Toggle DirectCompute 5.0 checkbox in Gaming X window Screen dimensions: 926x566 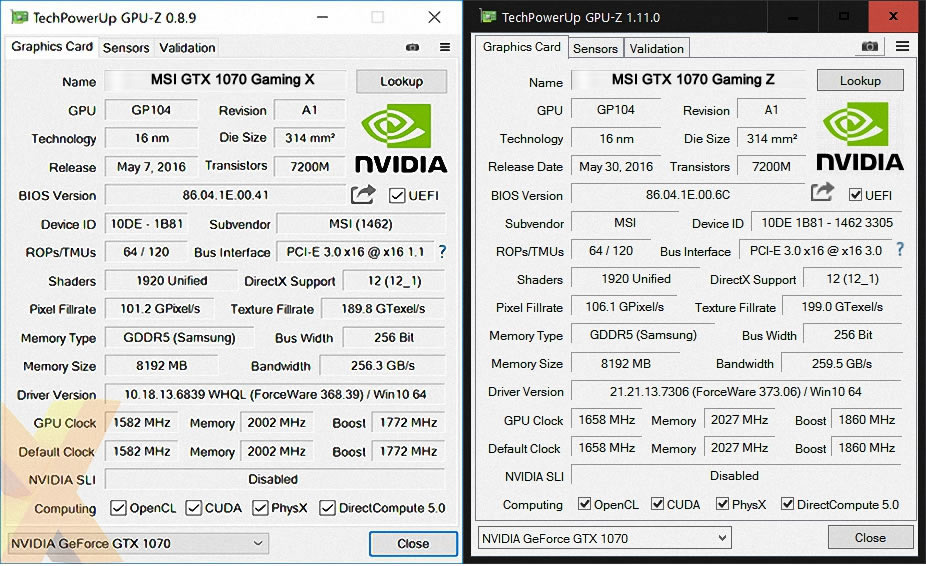coord(327,508)
